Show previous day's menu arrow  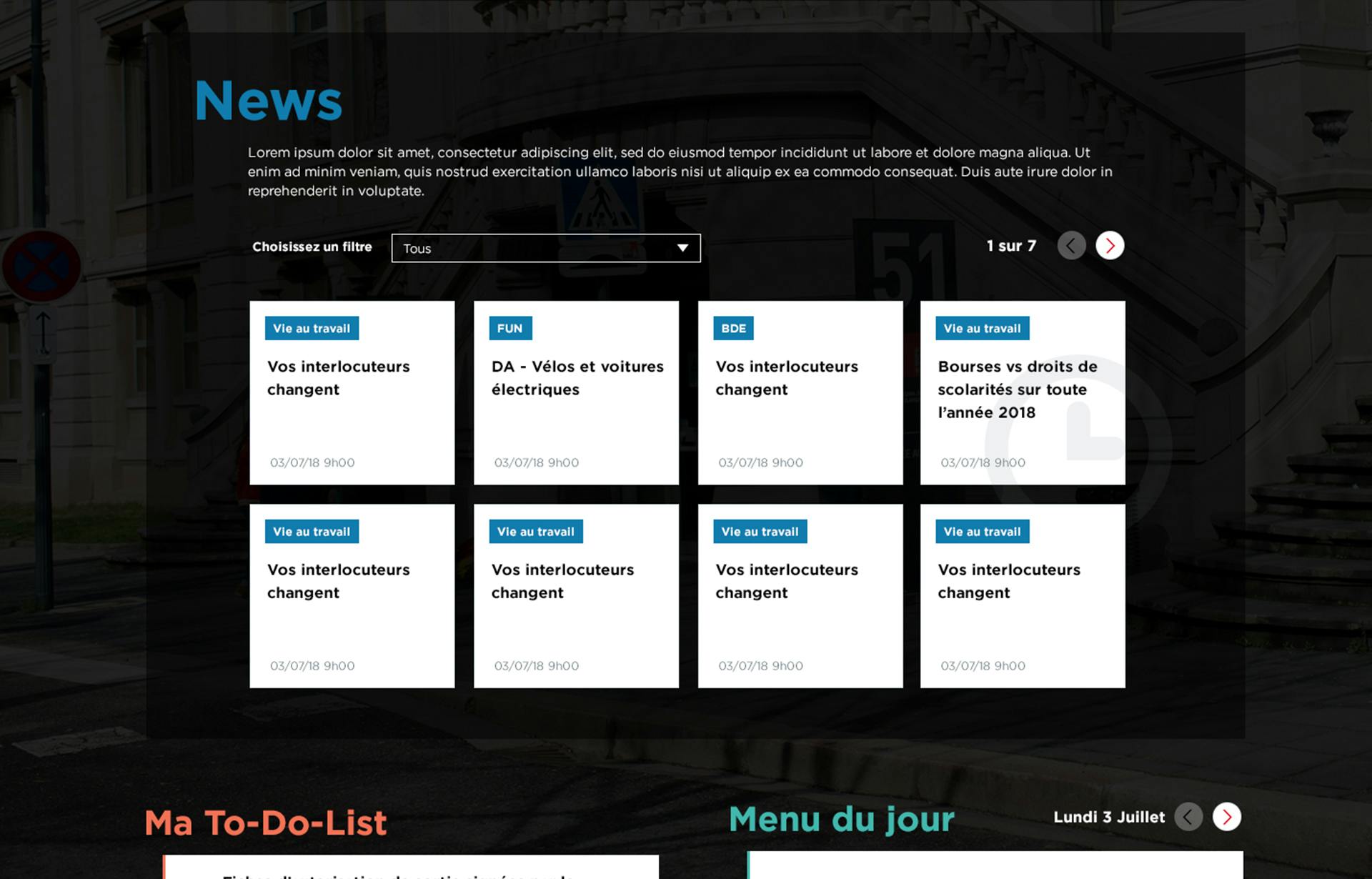point(1188,817)
